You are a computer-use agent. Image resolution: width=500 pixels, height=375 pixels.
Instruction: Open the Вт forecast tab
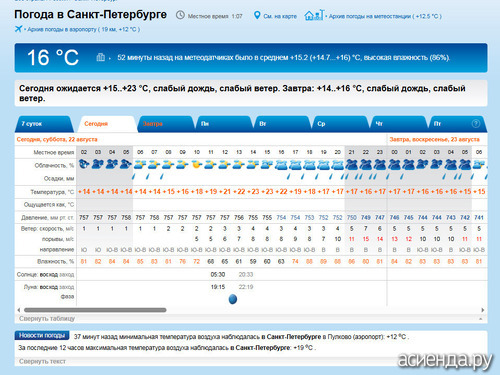[282, 124]
